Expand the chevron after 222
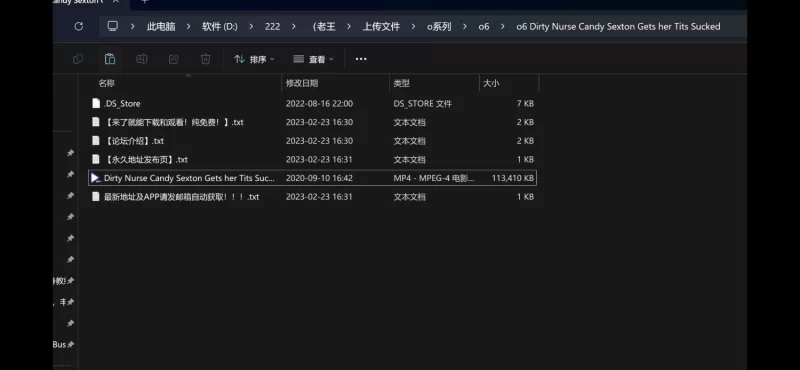 point(293,27)
